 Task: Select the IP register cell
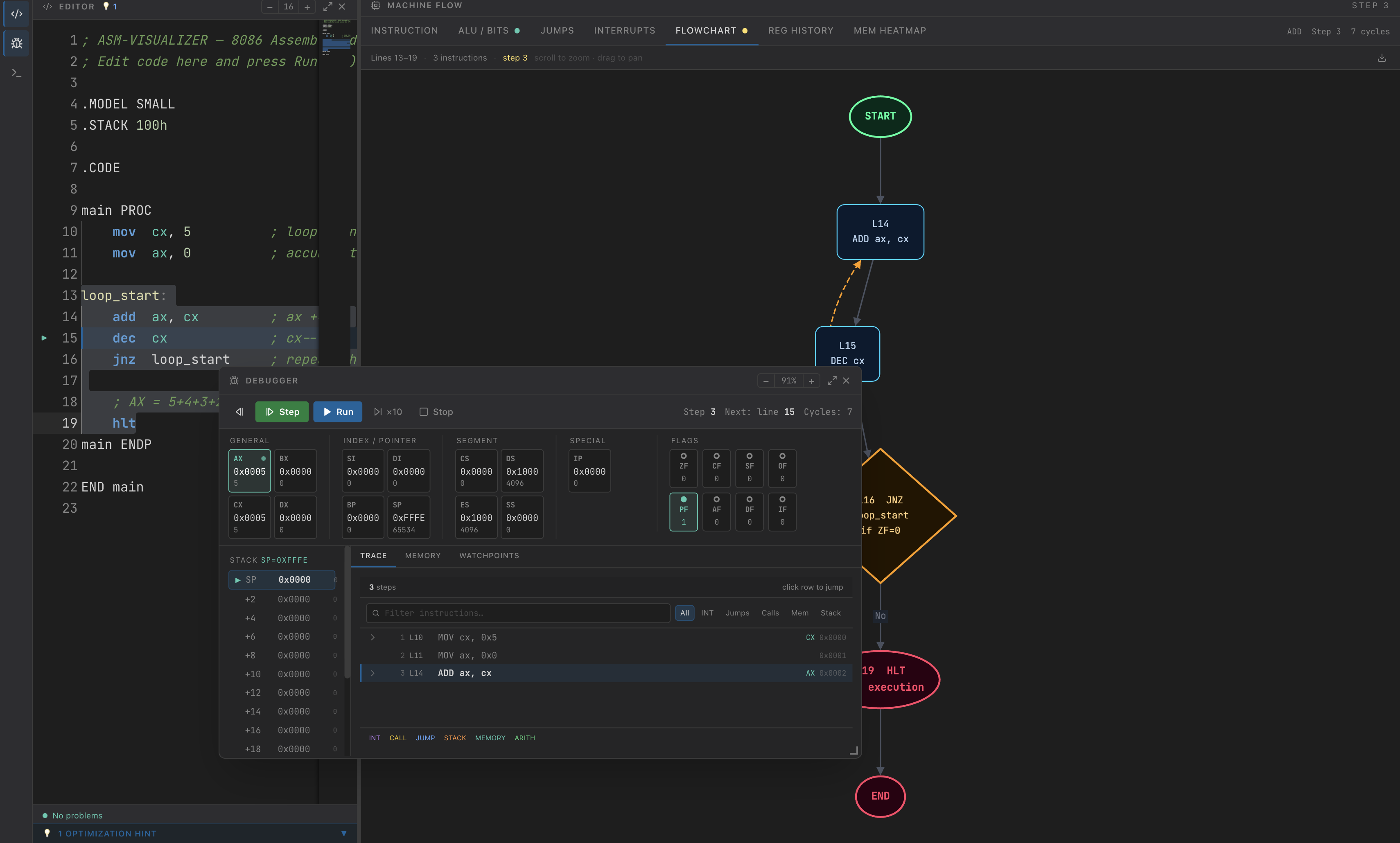point(589,470)
